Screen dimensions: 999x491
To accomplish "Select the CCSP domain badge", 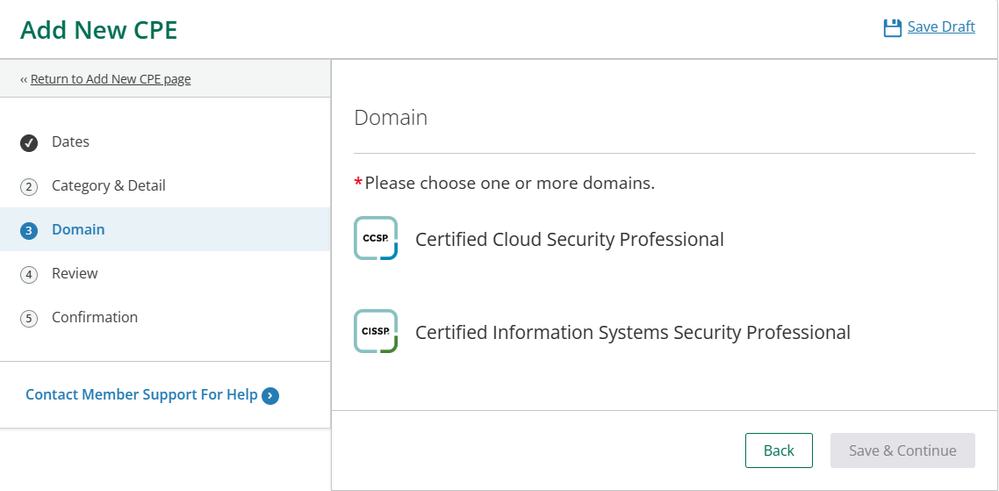I will point(376,238).
